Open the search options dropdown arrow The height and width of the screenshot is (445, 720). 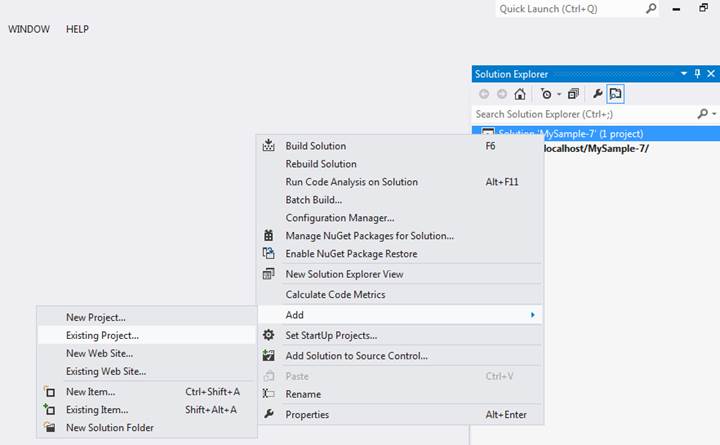[x=713, y=114]
